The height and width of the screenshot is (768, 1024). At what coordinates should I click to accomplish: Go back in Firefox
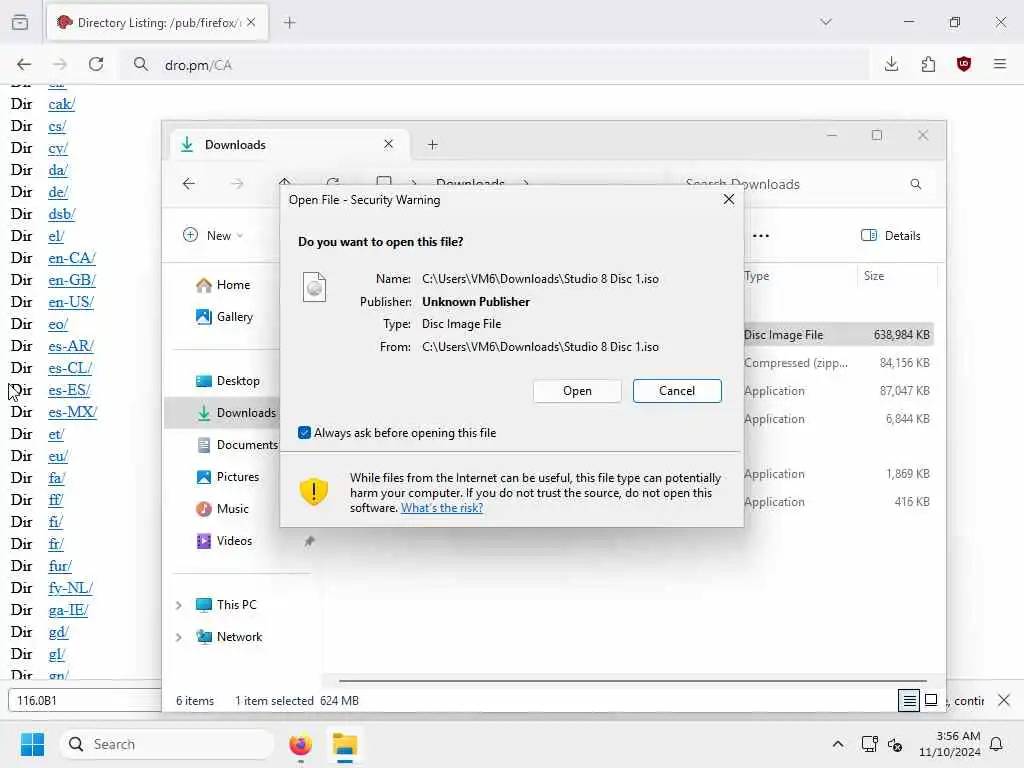coord(24,64)
